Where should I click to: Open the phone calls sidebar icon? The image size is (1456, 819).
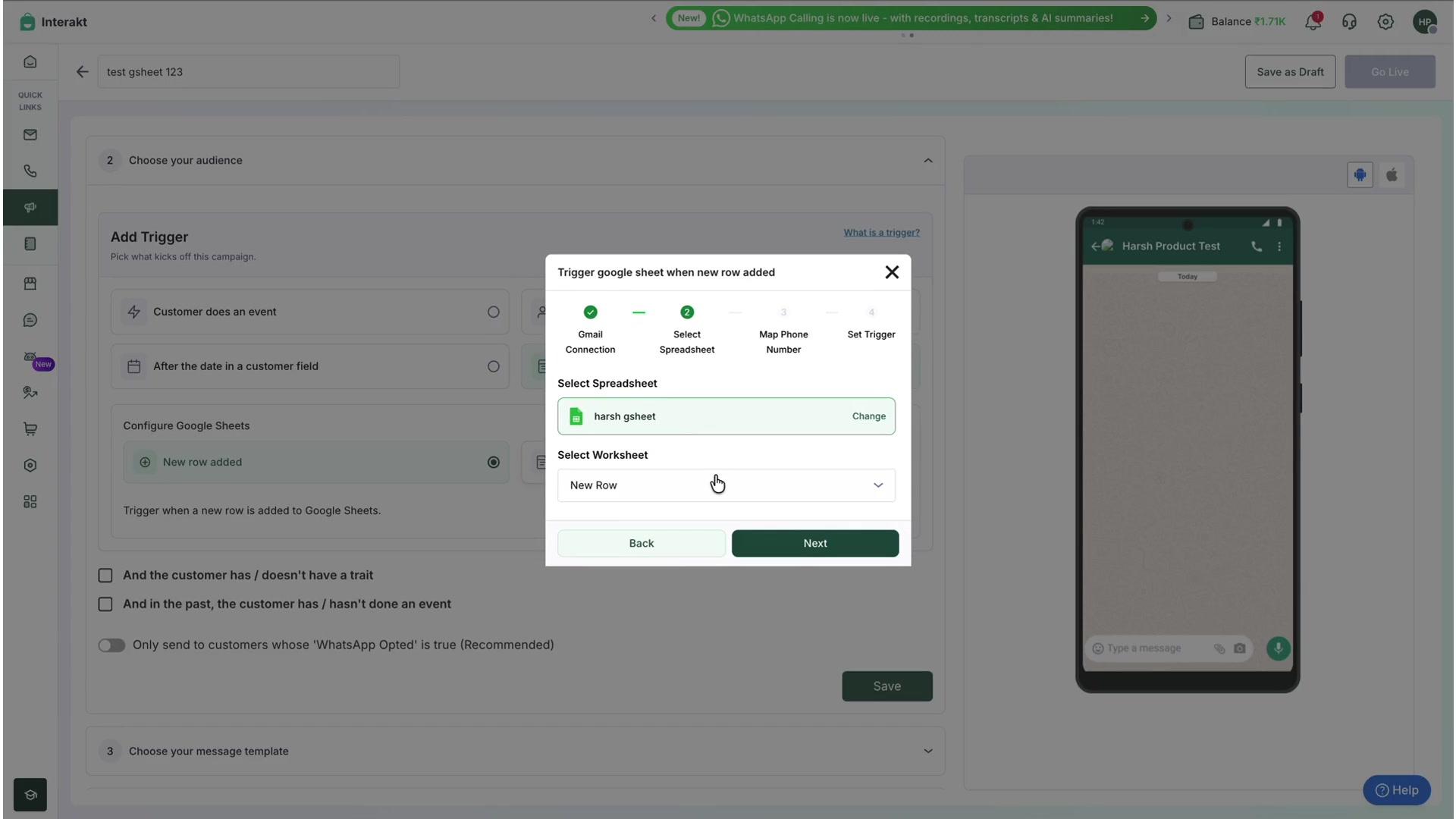(x=30, y=171)
